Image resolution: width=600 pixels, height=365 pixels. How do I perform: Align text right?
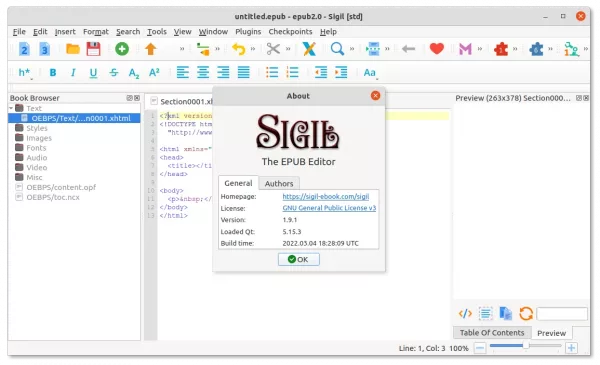(x=223, y=72)
